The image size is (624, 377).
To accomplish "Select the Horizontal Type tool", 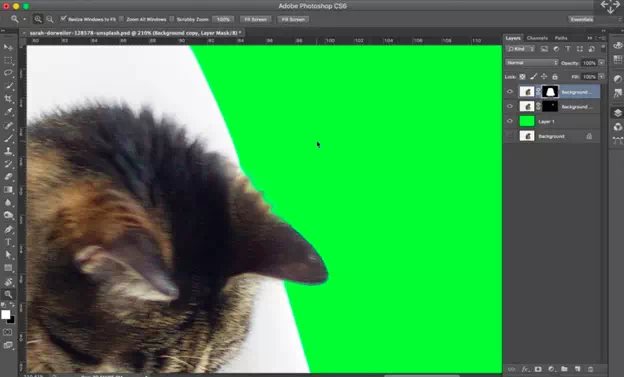I will tap(8, 242).
